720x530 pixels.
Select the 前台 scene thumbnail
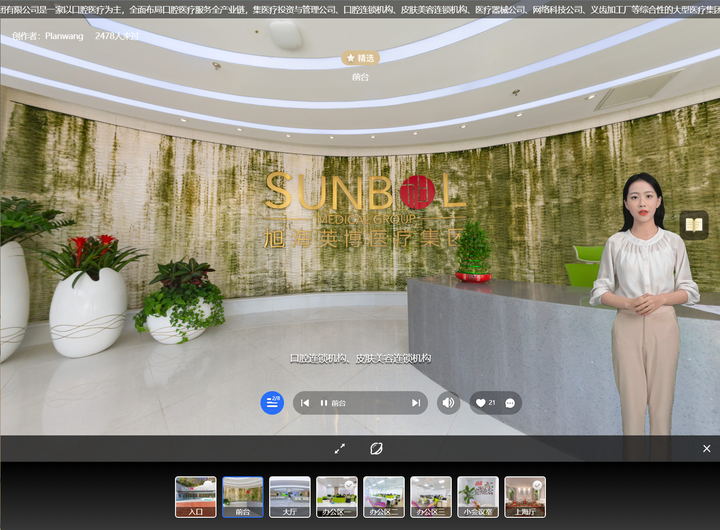pos(243,497)
